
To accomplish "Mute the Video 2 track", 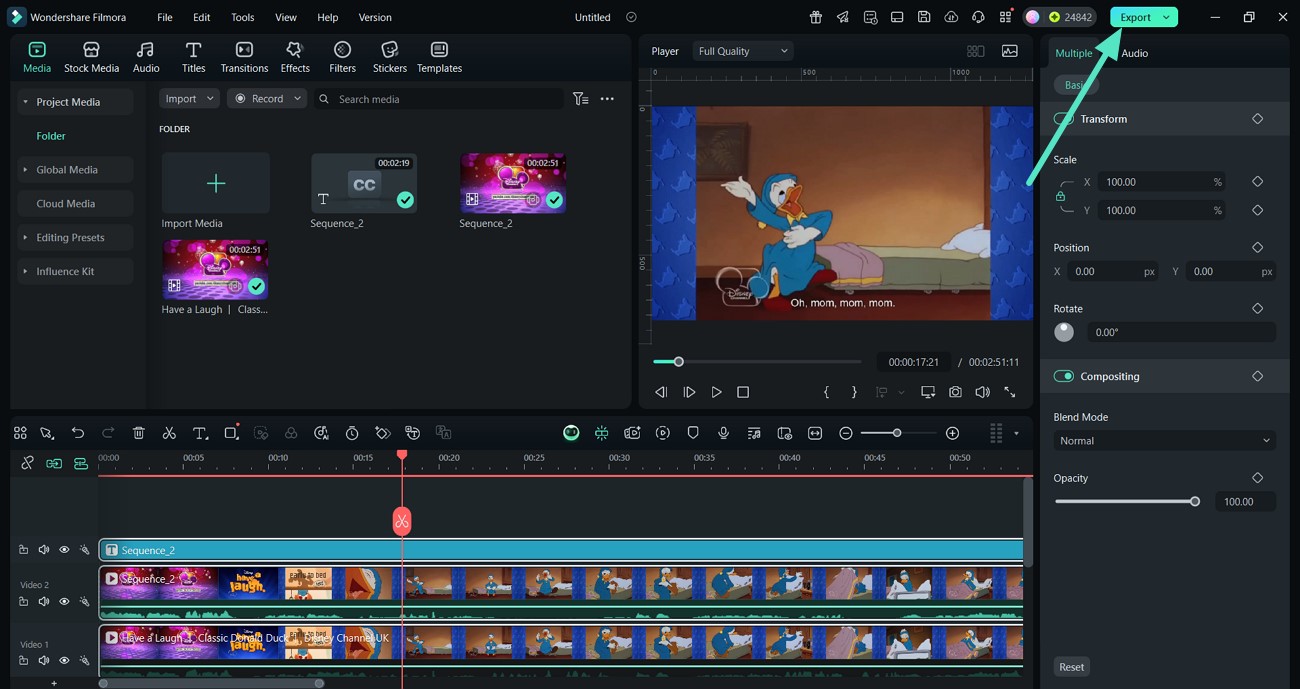I will (44, 602).
